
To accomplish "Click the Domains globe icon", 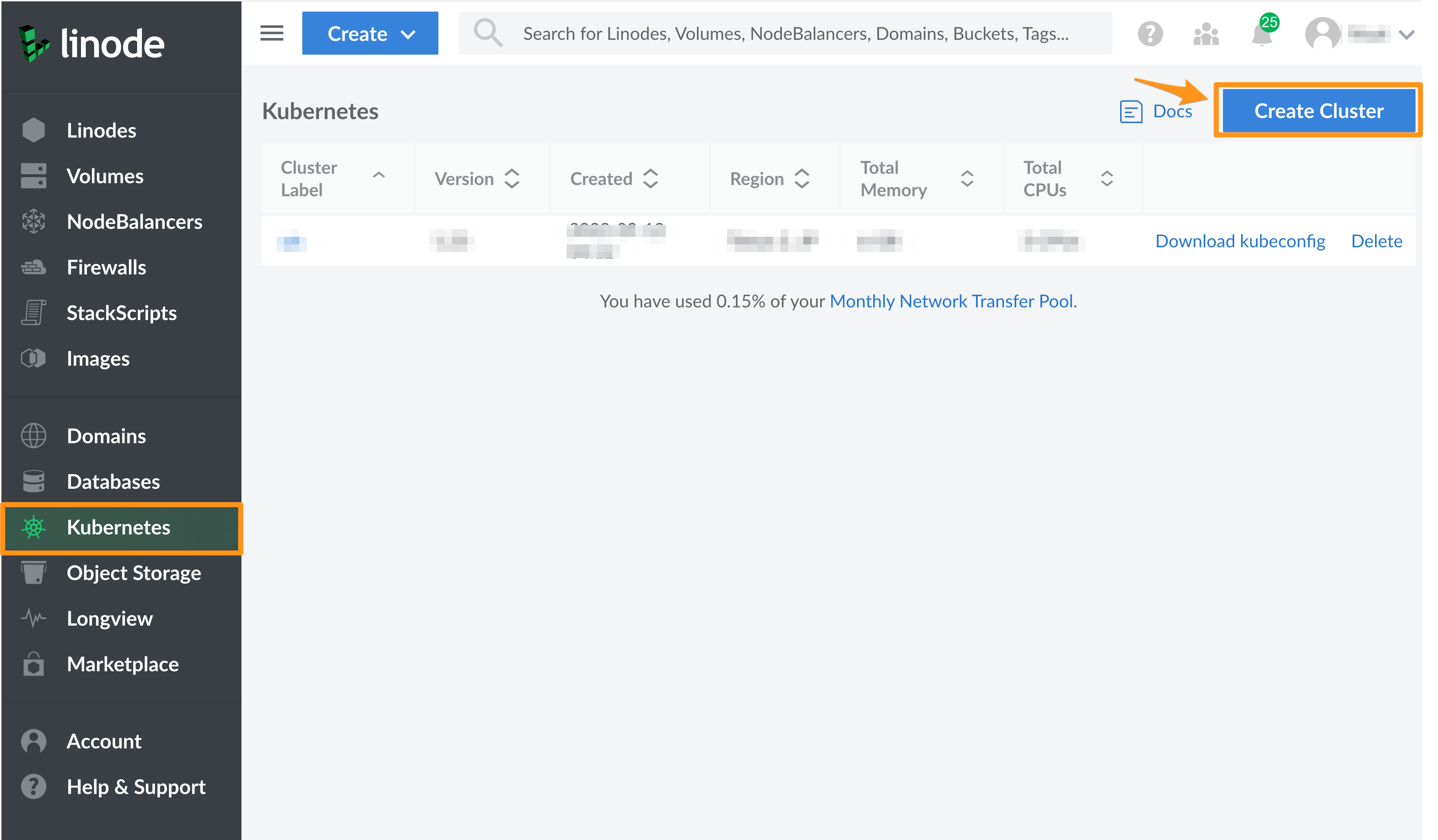I will 34,436.
